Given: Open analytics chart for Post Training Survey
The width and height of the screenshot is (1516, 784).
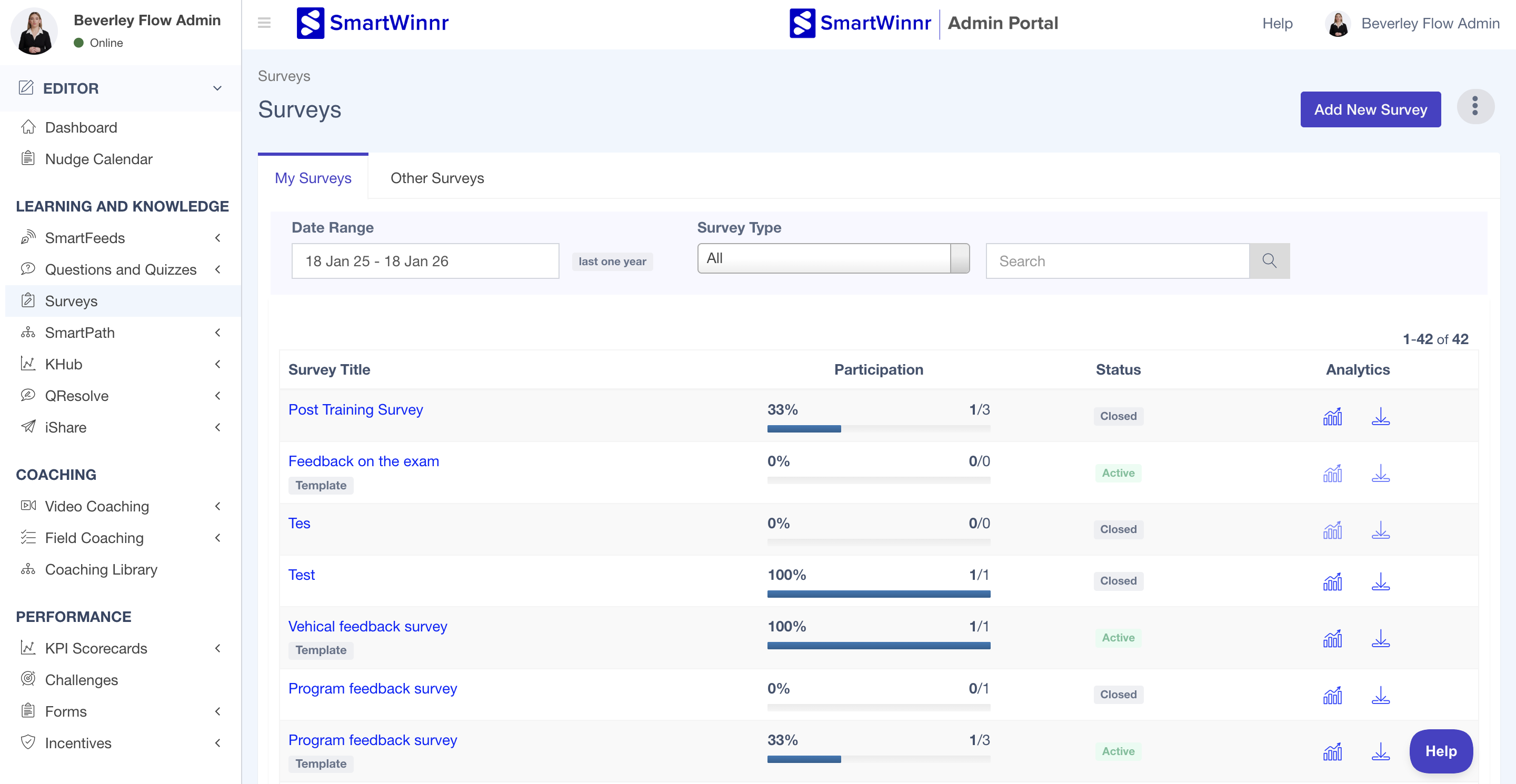Looking at the screenshot, I should (1332, 416).
